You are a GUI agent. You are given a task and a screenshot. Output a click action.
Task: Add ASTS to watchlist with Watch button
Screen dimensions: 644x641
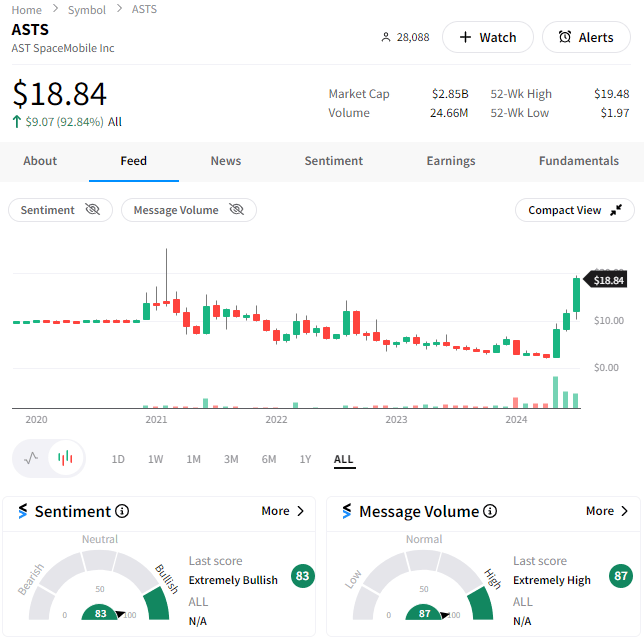click(488, 37)
